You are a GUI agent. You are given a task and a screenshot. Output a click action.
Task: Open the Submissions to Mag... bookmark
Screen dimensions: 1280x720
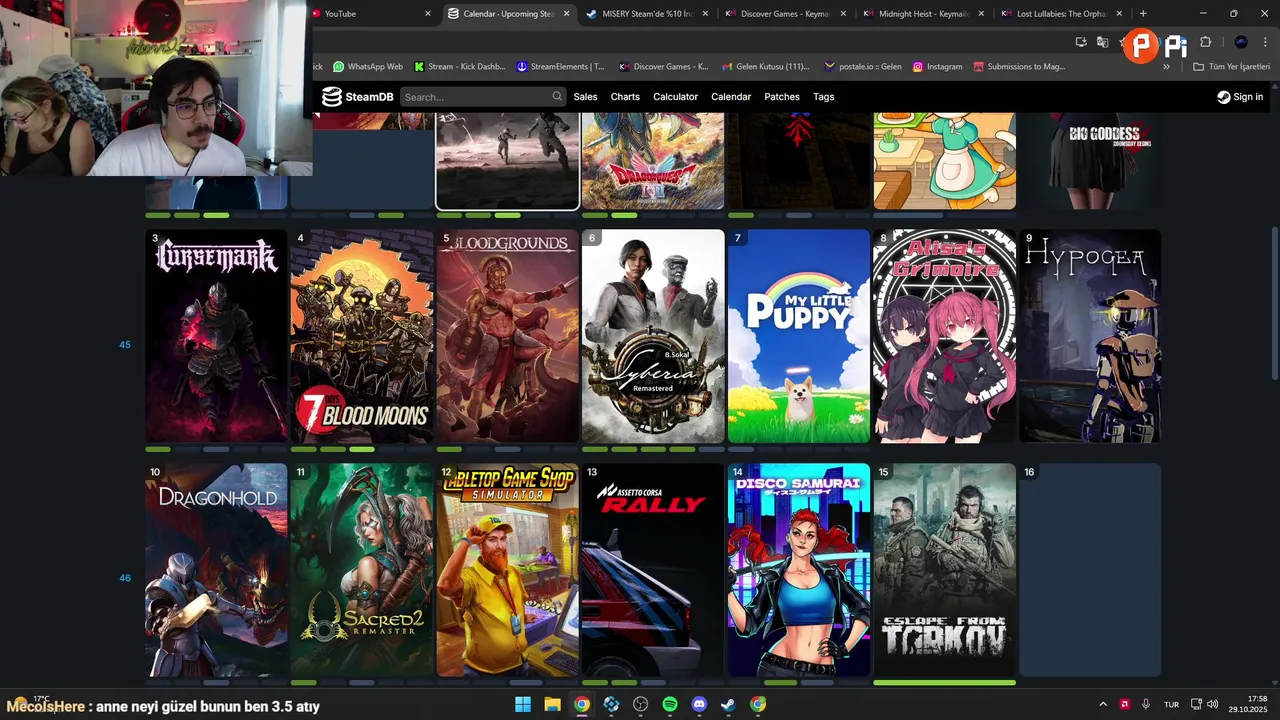tap(1019, 67)
